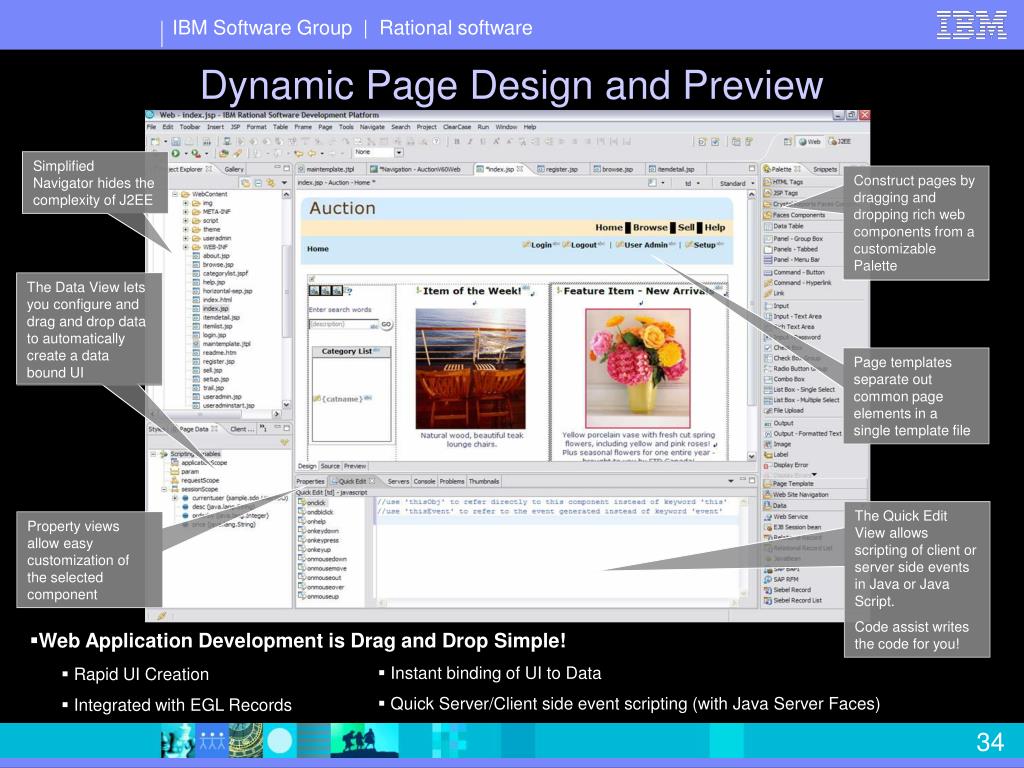Select Web Service item in Data palette
Screen dimensions: 1024x768
pos(786,517)
